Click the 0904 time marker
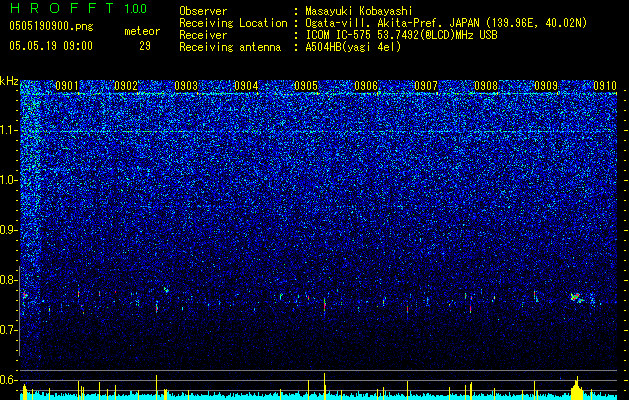 click(246, 86)
